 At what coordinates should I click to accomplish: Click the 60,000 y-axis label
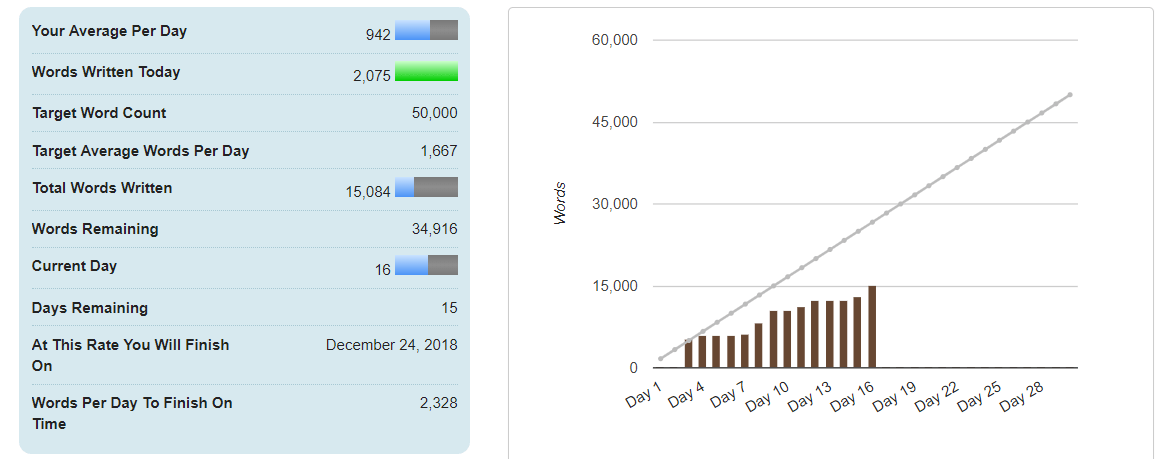click(x=615, y=40)
